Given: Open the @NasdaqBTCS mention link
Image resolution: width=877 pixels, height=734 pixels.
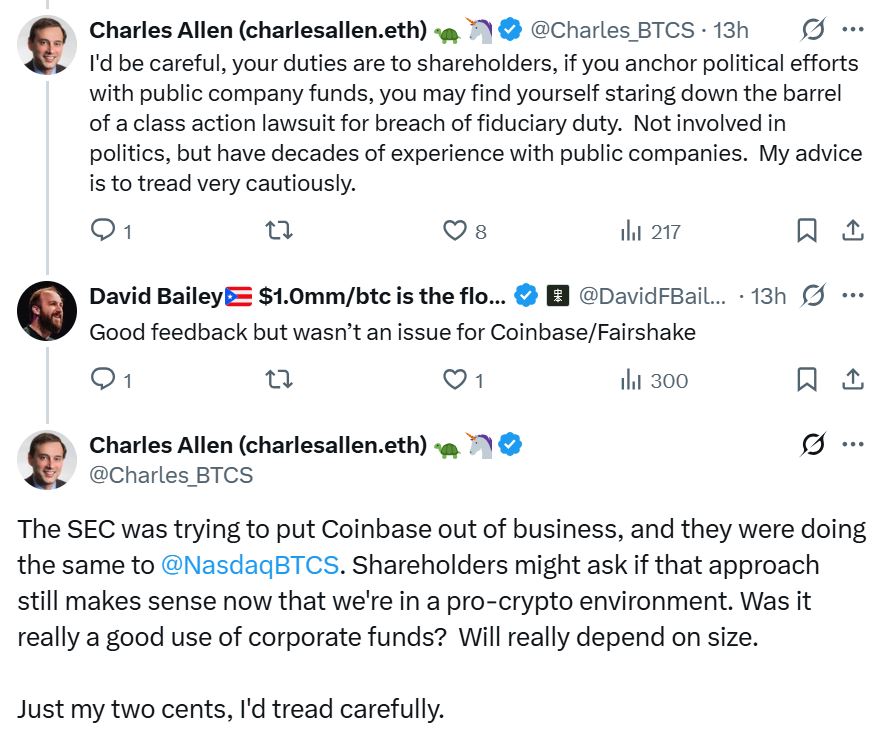Looking at the screenshot, I should [249, 564].
